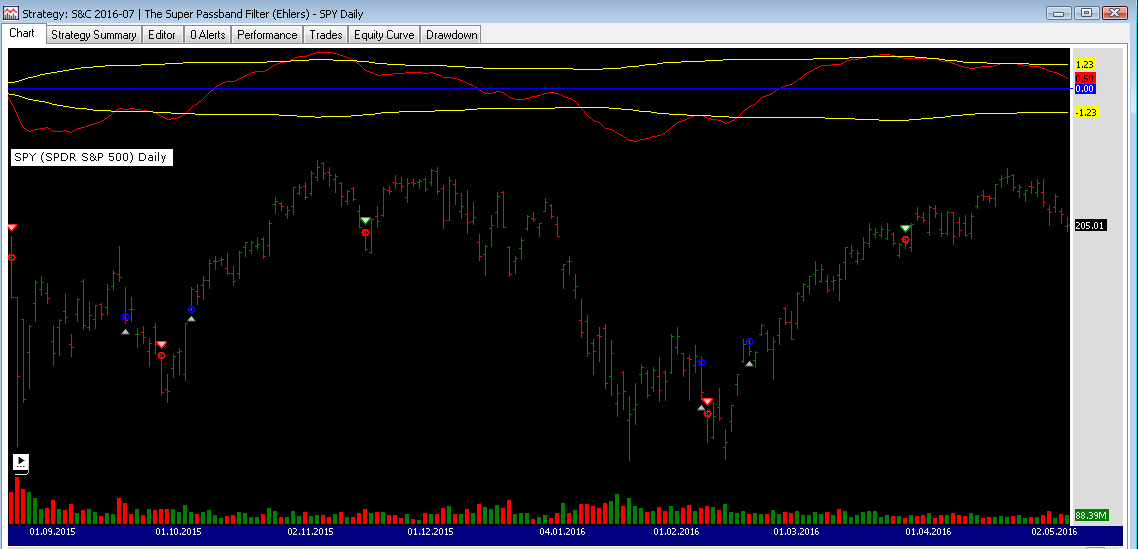Viewport: 1138px width, 549px height.
Task: Minimize the strategy chart window
Action: 1060,12
